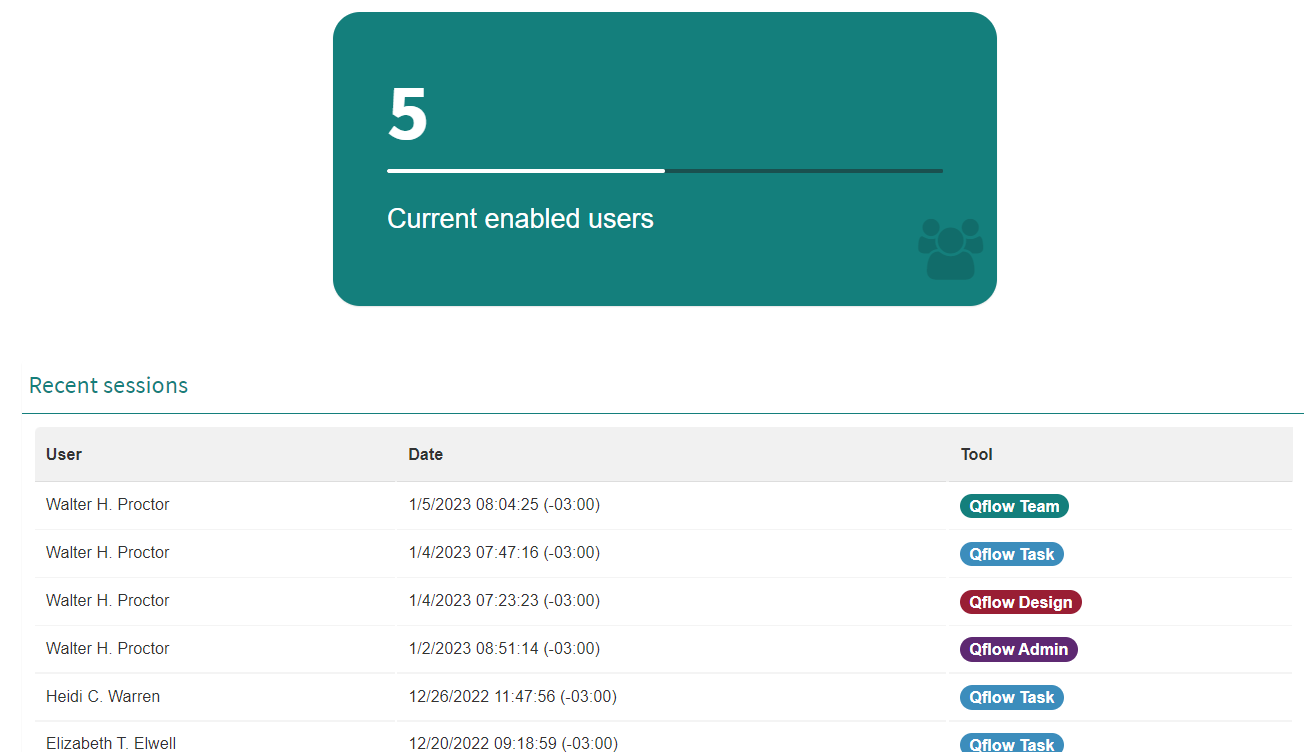This screenshot has height=752, width=1304.
Task: Click Walter H. Proctor in Qflow Design row
Action: click(x=108, y=600)
